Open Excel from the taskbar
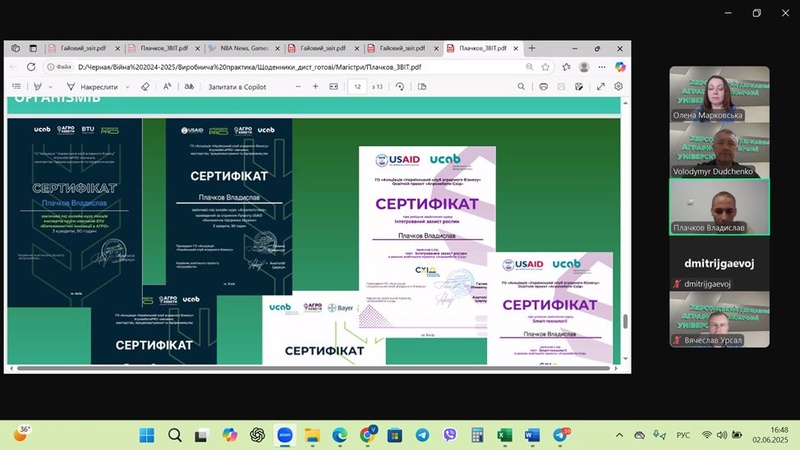 click(505, 435)
